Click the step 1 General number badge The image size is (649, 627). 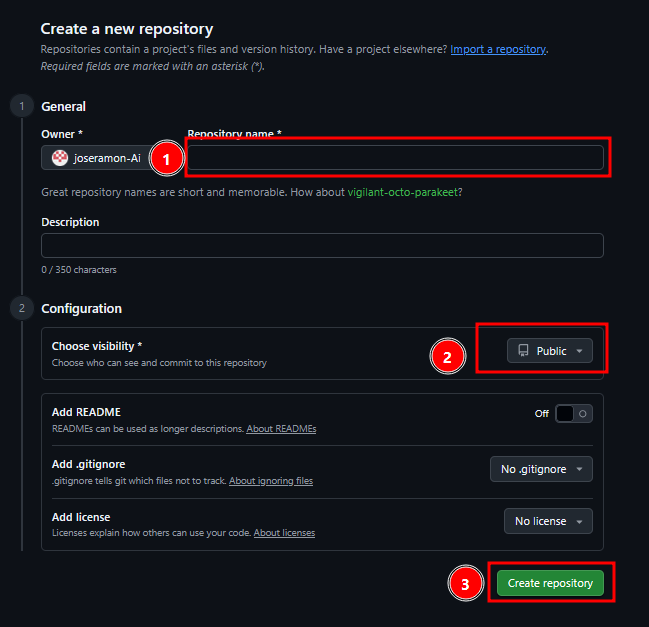[x=21, y=106]
